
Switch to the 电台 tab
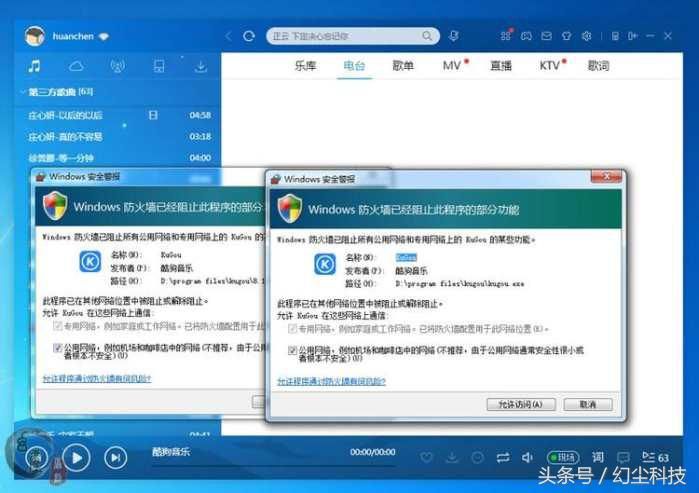[354, 66]
